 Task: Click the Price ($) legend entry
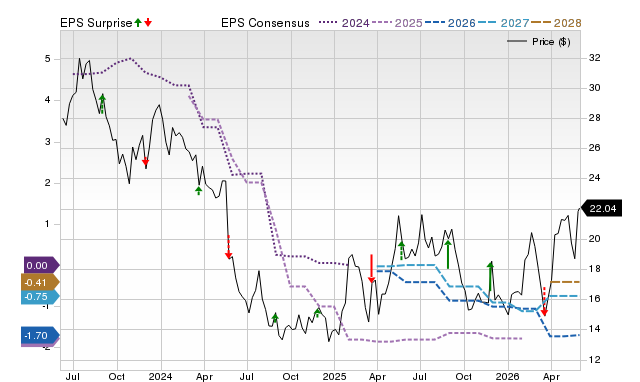pos(539,42)
